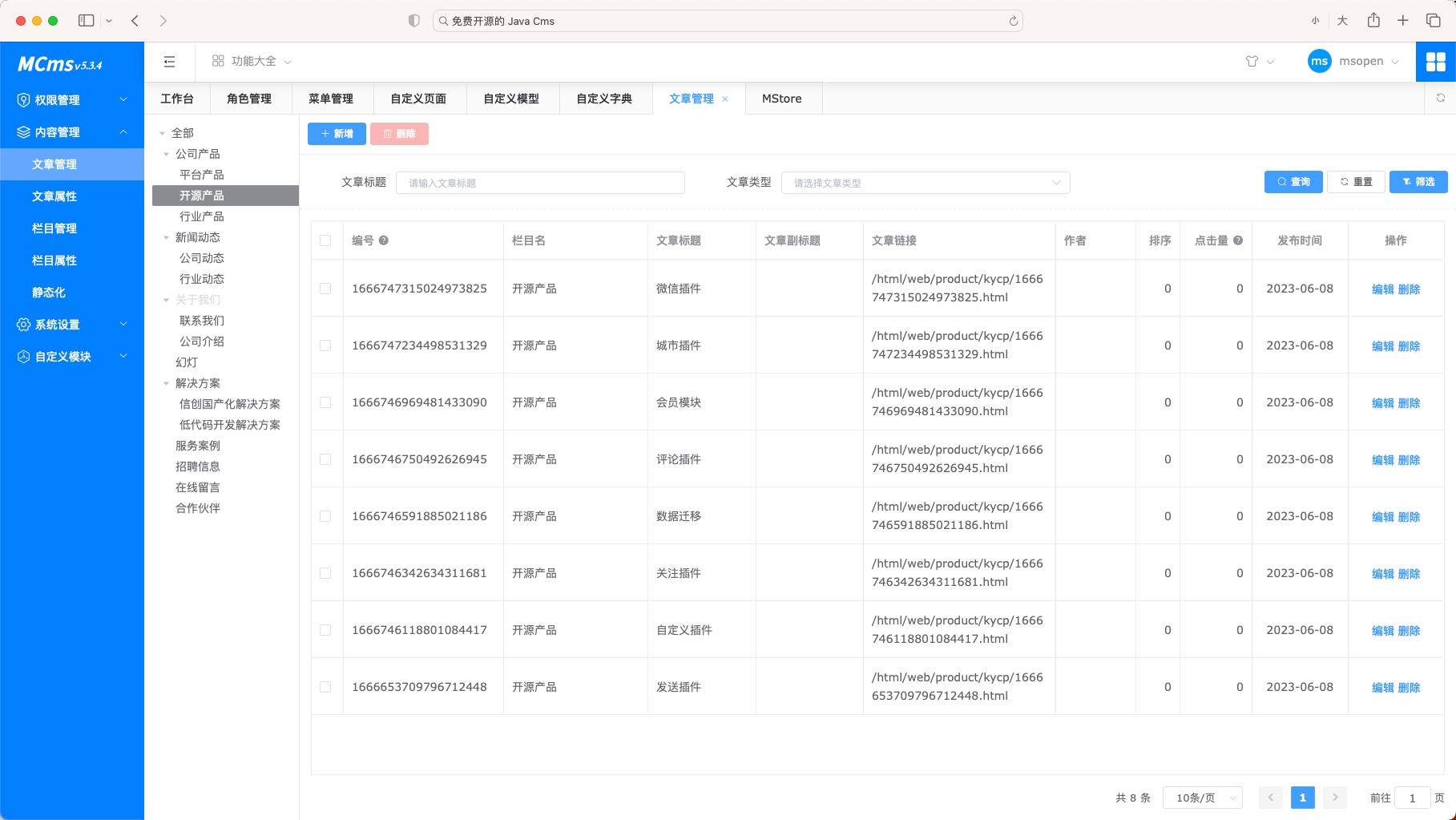Screen dimensions: 1456x820
Task: Click the 编号 column help icon
Action: (384, 240)
